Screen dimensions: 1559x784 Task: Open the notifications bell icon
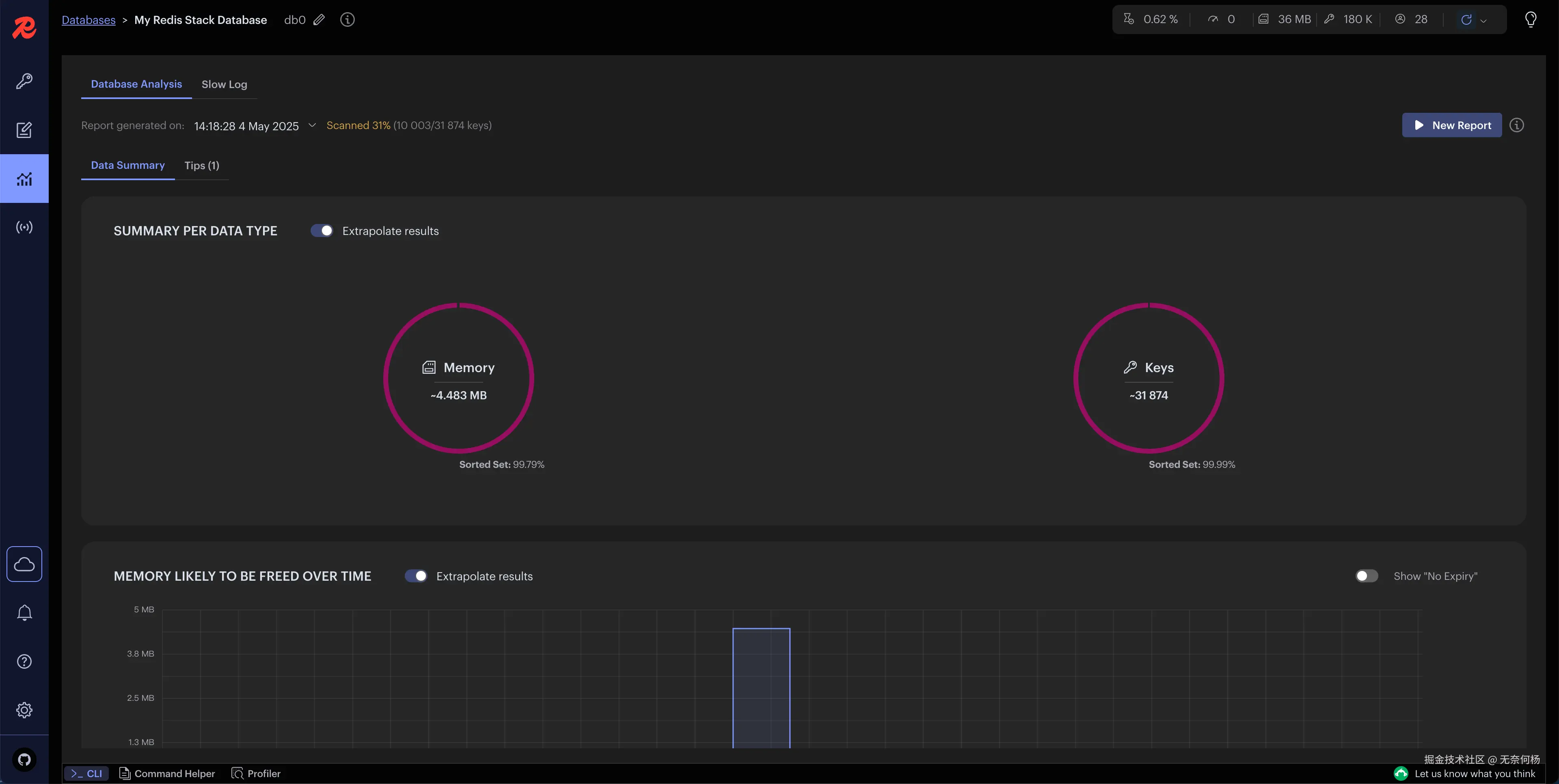coord(24,613)
